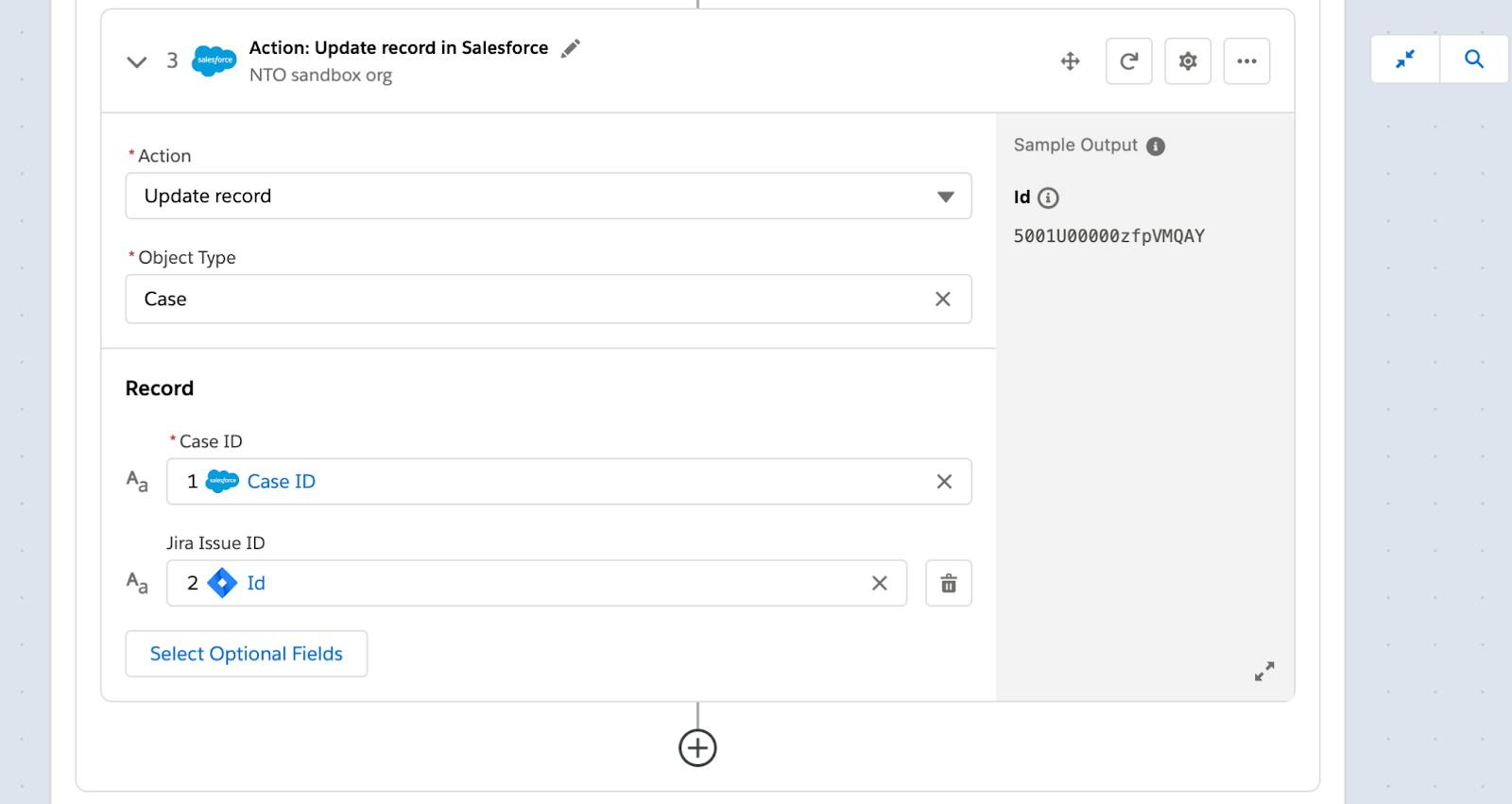The width and height of the screenshot is (1512, 804).
Task: Edit the action name with pencil icon
Action: tap(570, 48)
